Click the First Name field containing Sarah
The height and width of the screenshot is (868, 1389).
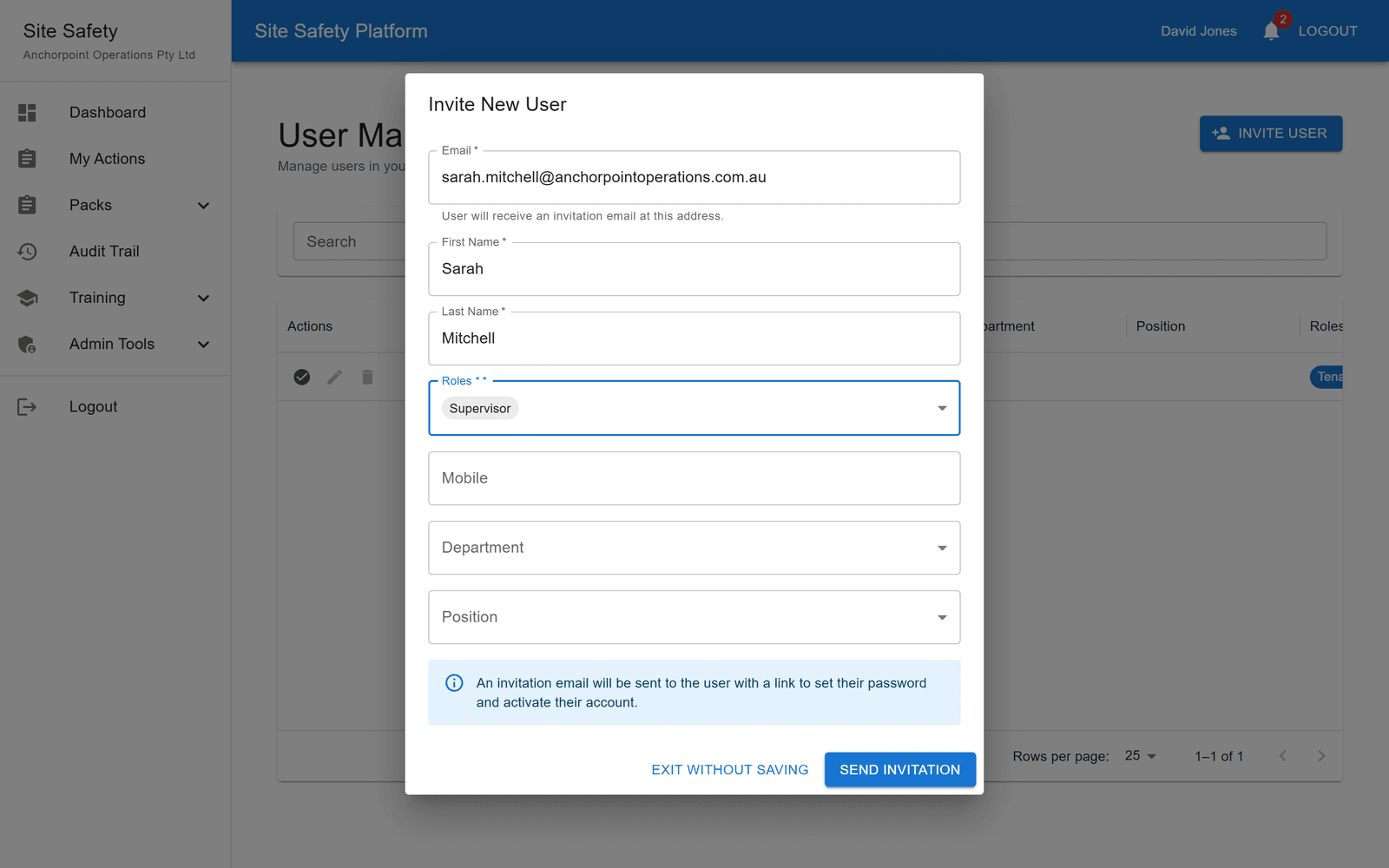(x=694, y=269)
